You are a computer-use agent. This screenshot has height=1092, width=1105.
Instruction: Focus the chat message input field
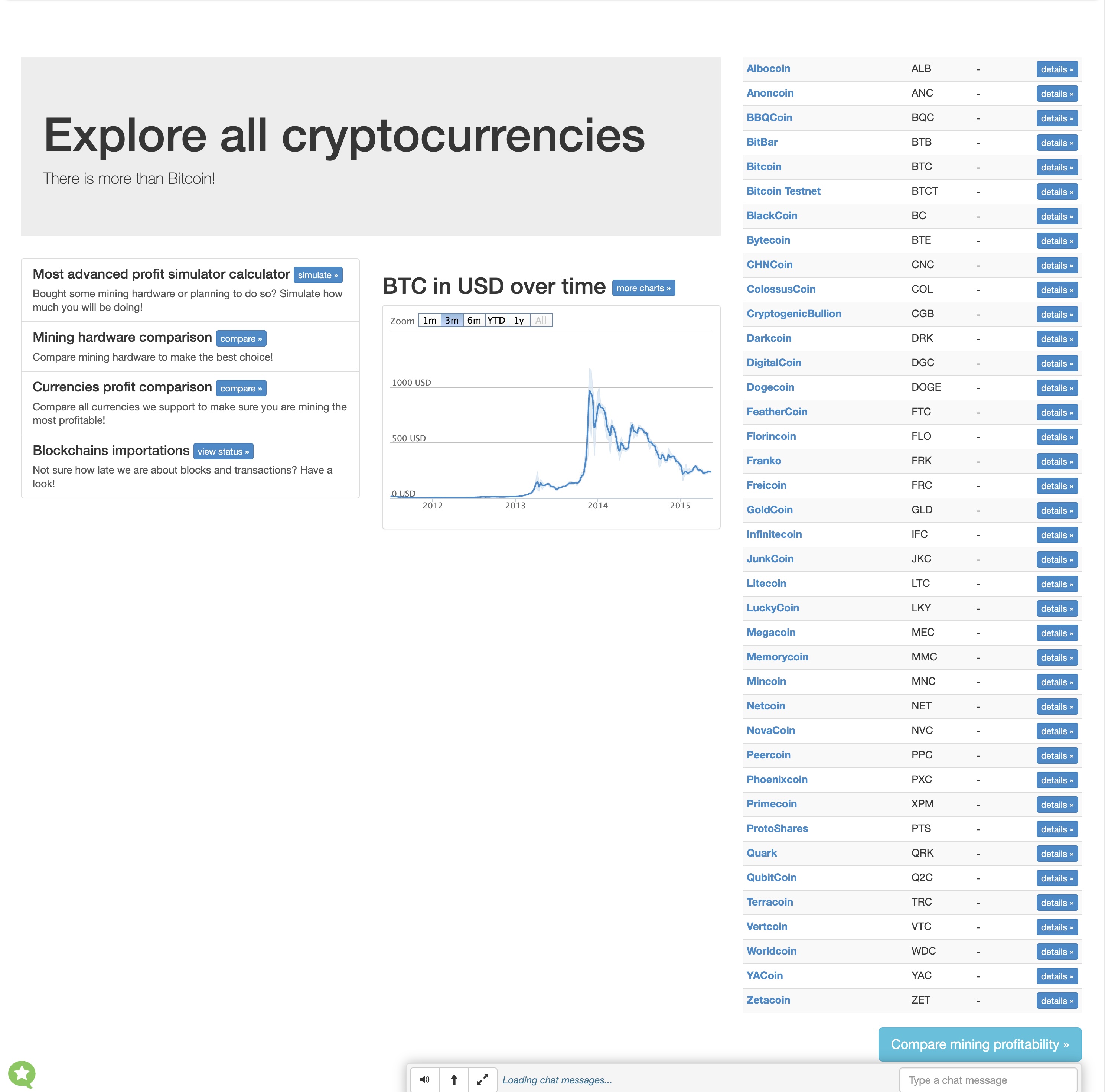pos(988,1080)
